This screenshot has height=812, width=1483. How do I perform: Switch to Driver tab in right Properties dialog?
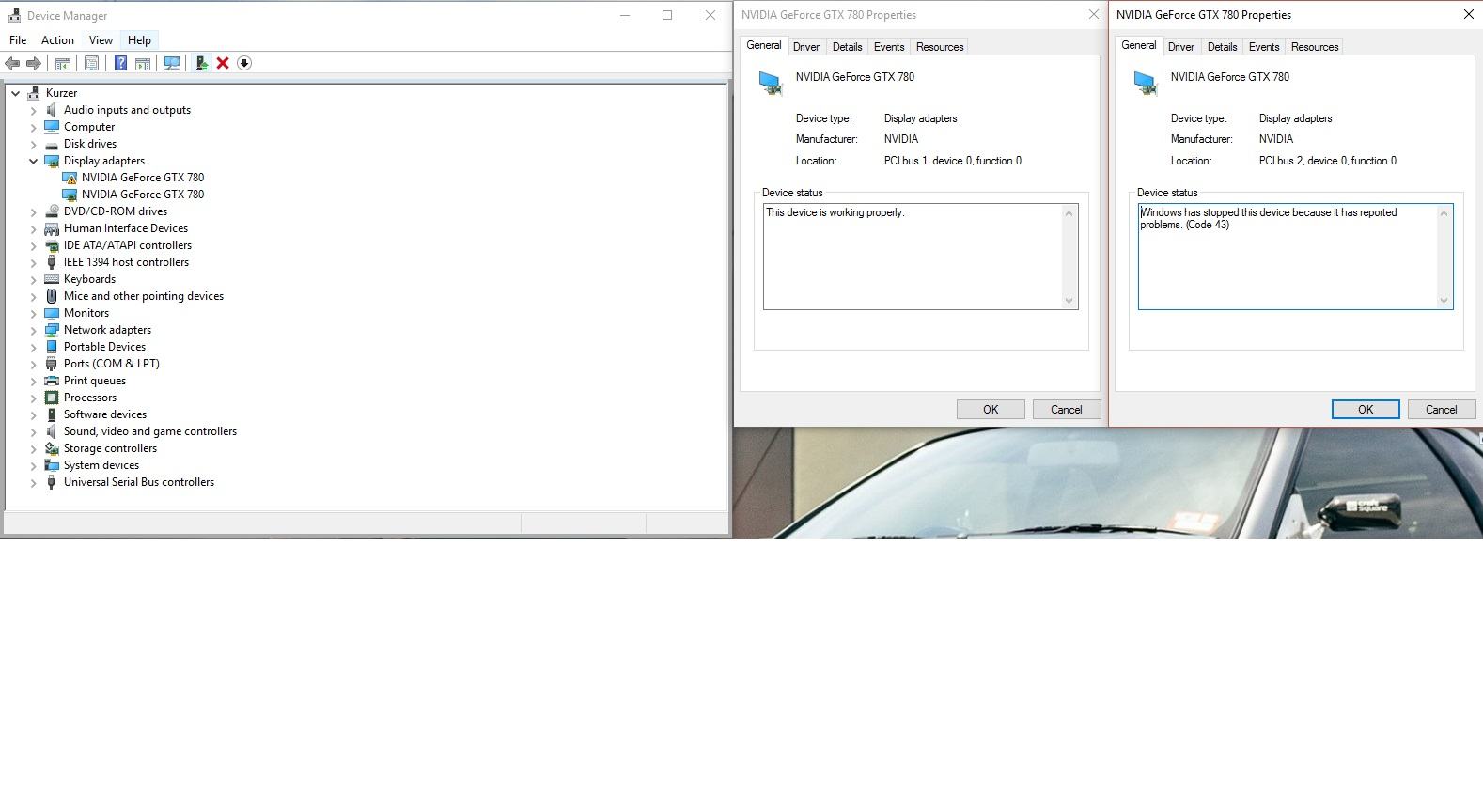click(1181, 47)
